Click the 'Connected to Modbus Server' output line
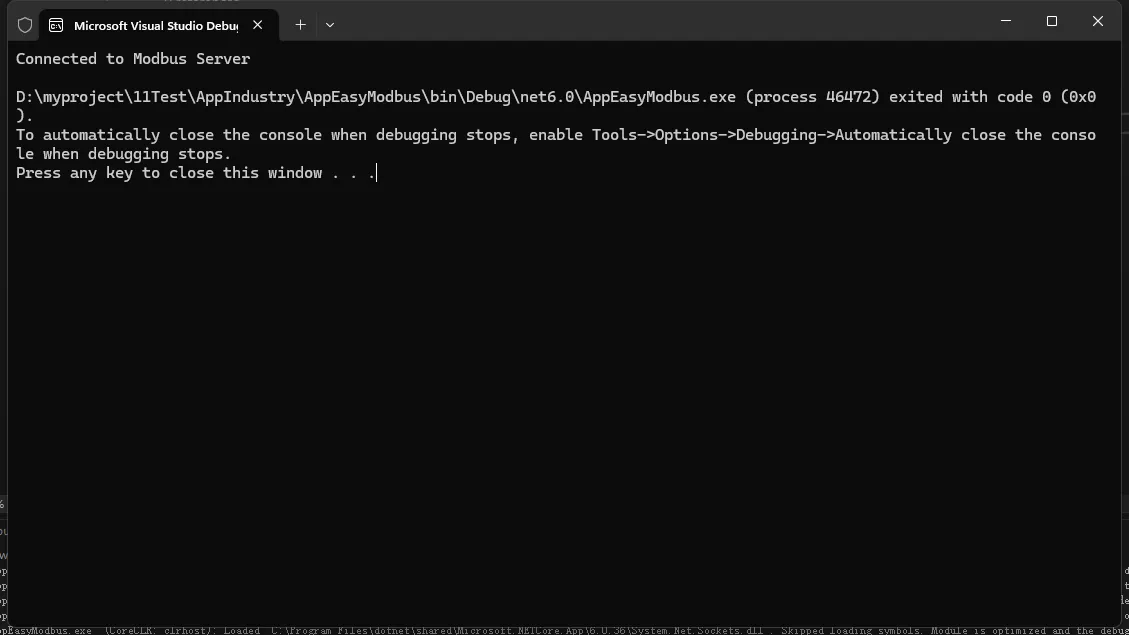This screenshot has height=635, width=1129. tap(133, 59)
